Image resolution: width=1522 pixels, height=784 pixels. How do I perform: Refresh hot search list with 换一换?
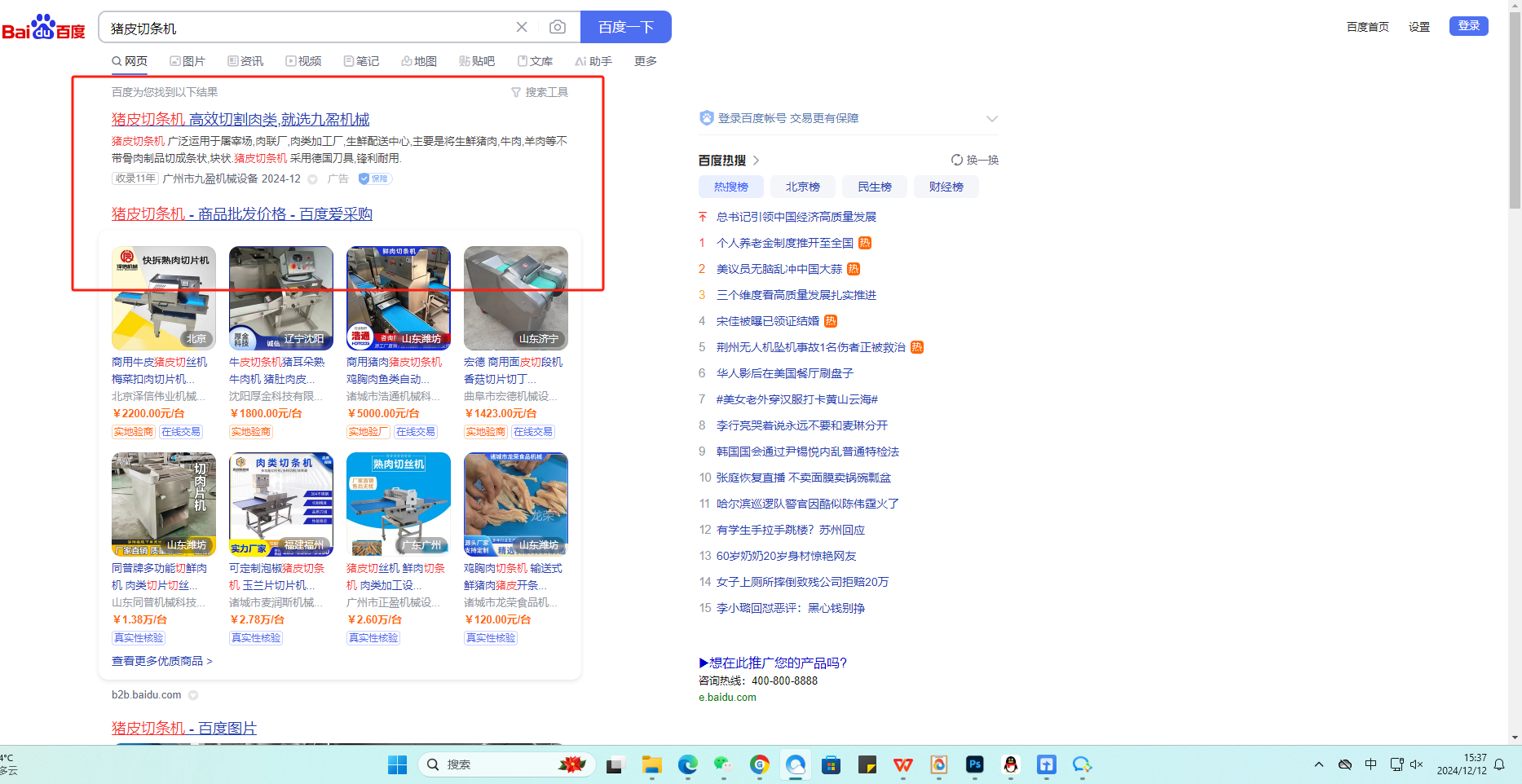coord(974,161)
